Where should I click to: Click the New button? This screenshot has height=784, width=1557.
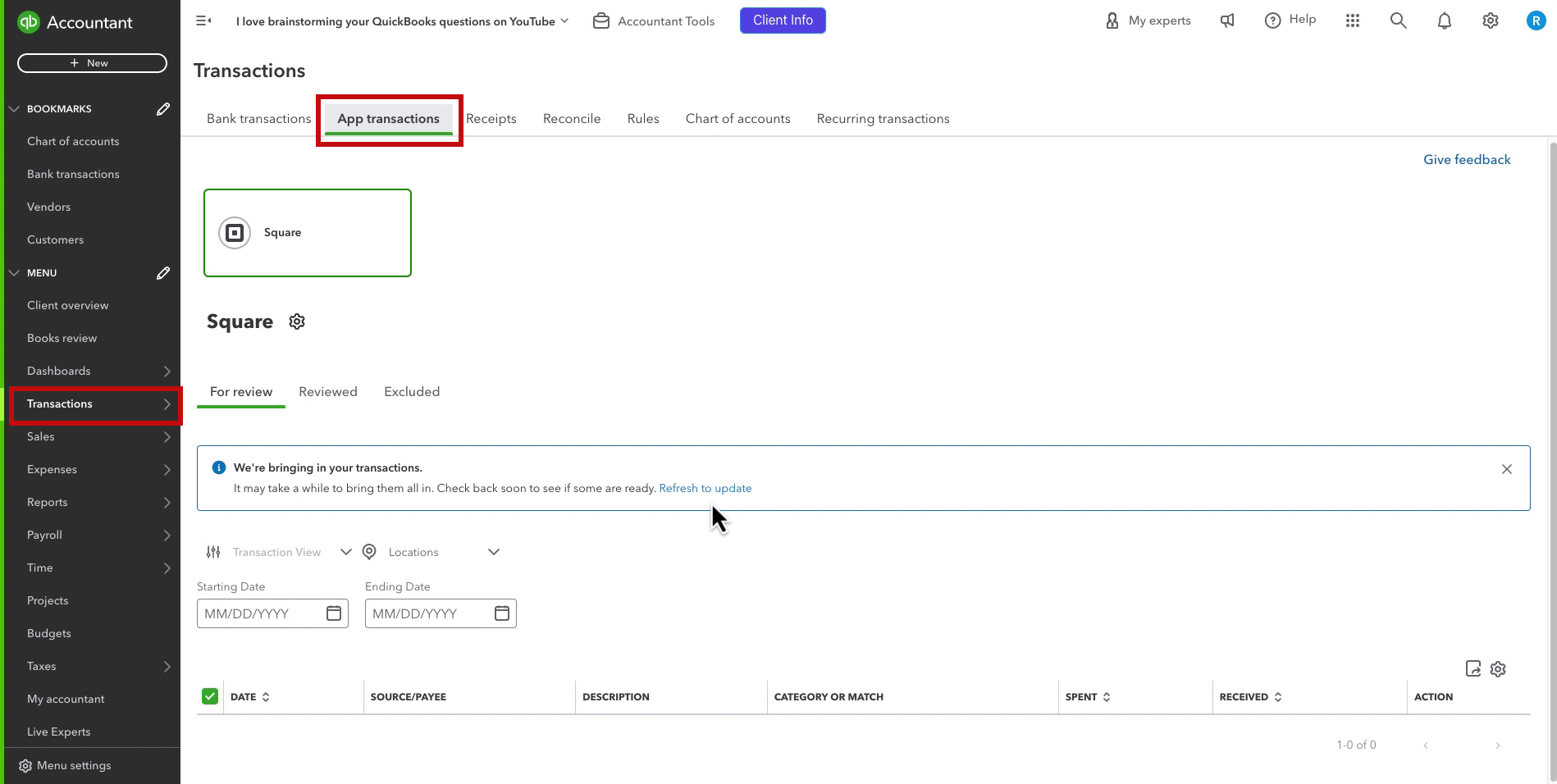click(x=92, y=63)
